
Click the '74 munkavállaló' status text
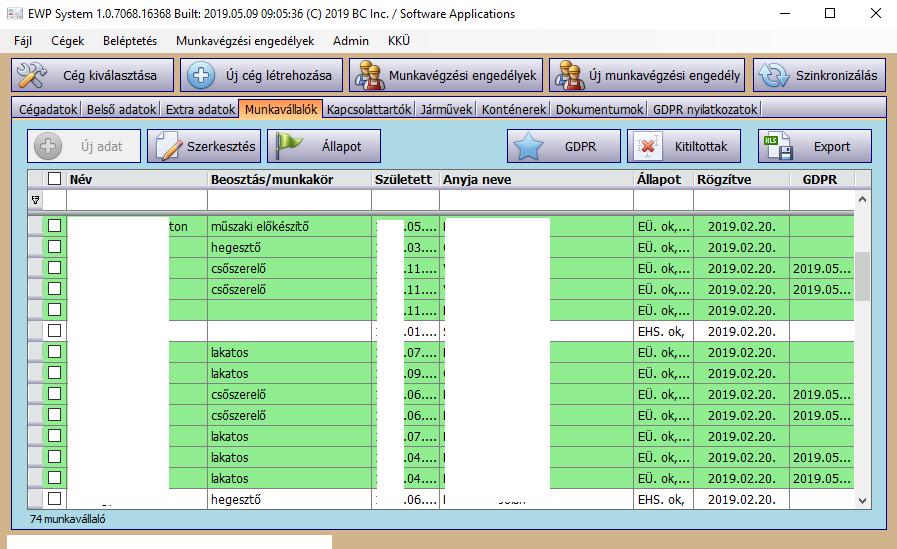[68, 519]
